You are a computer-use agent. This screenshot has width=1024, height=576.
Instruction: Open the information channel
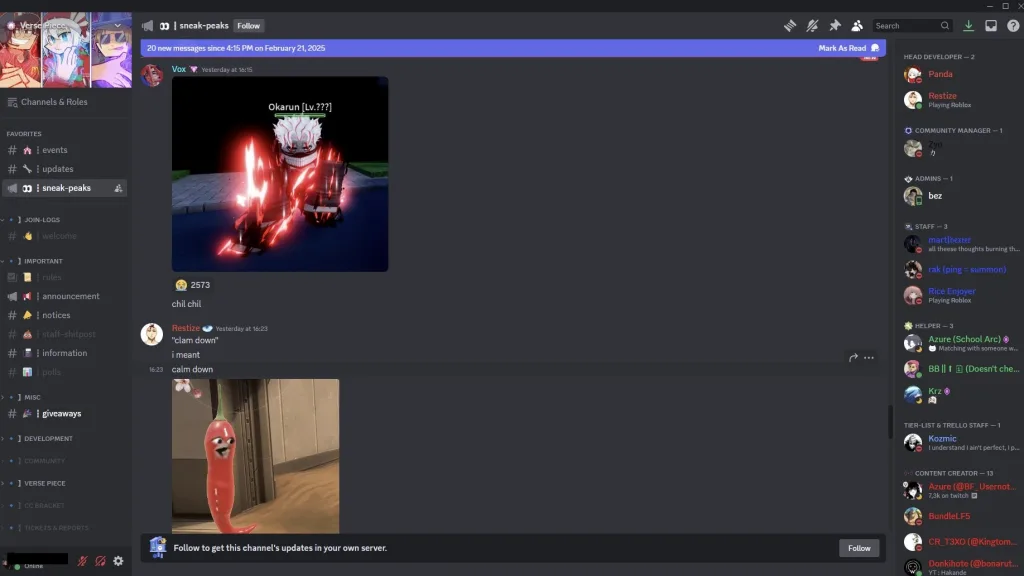pos(64,353)
